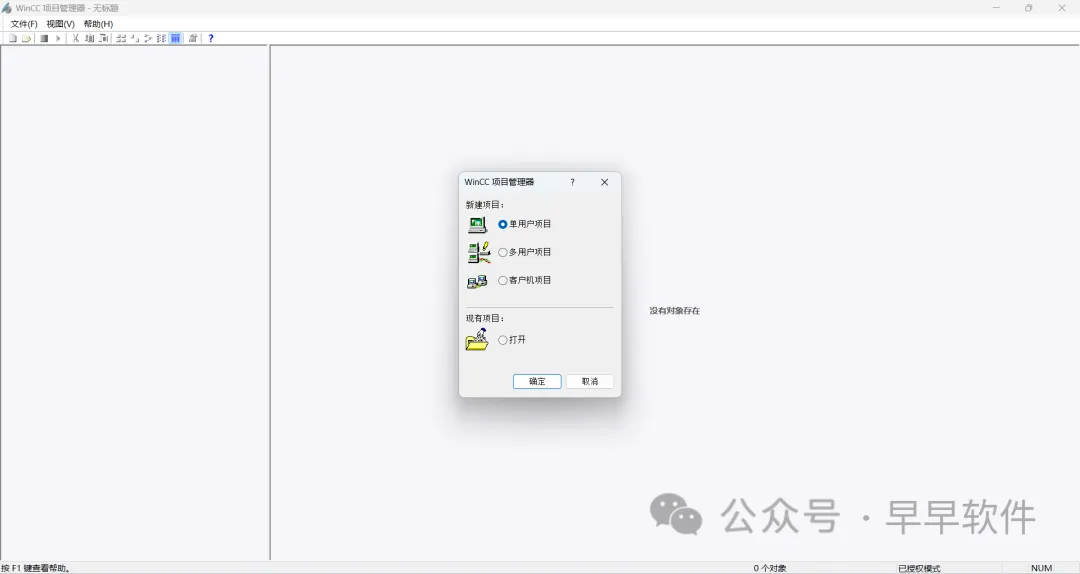The height and width of the screenshot is (574, 1080).
Task: Click the 按 F1 键查看帮助 status text
Action: 36,568
